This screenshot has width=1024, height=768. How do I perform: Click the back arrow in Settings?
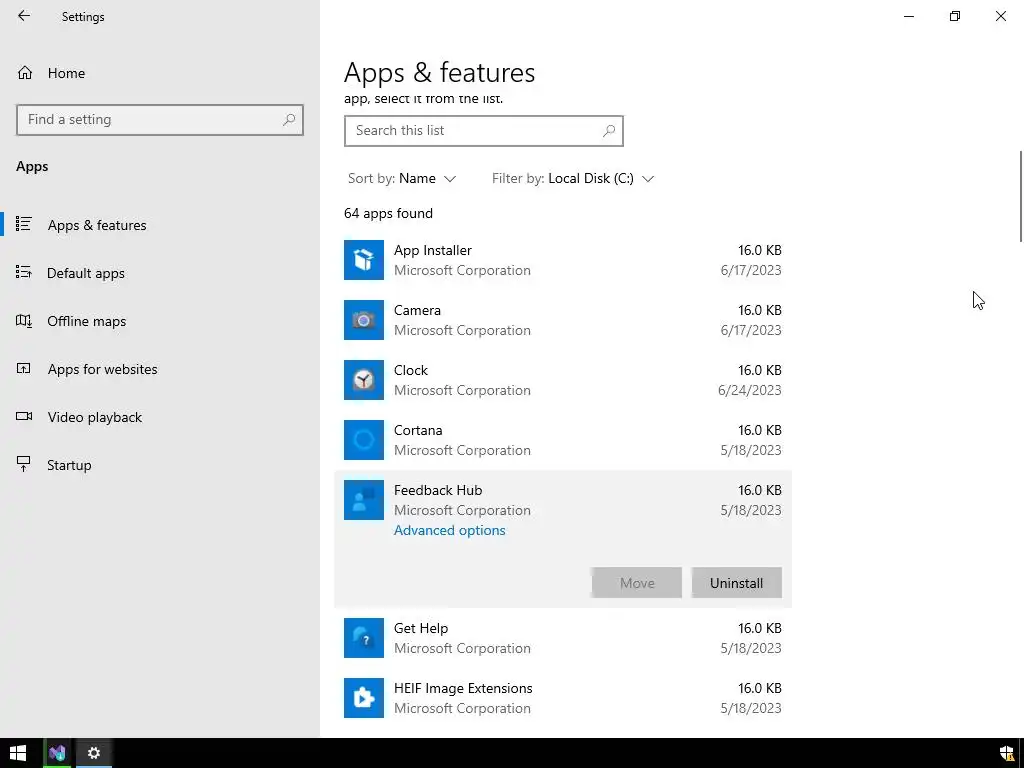(x=24, y=16)
